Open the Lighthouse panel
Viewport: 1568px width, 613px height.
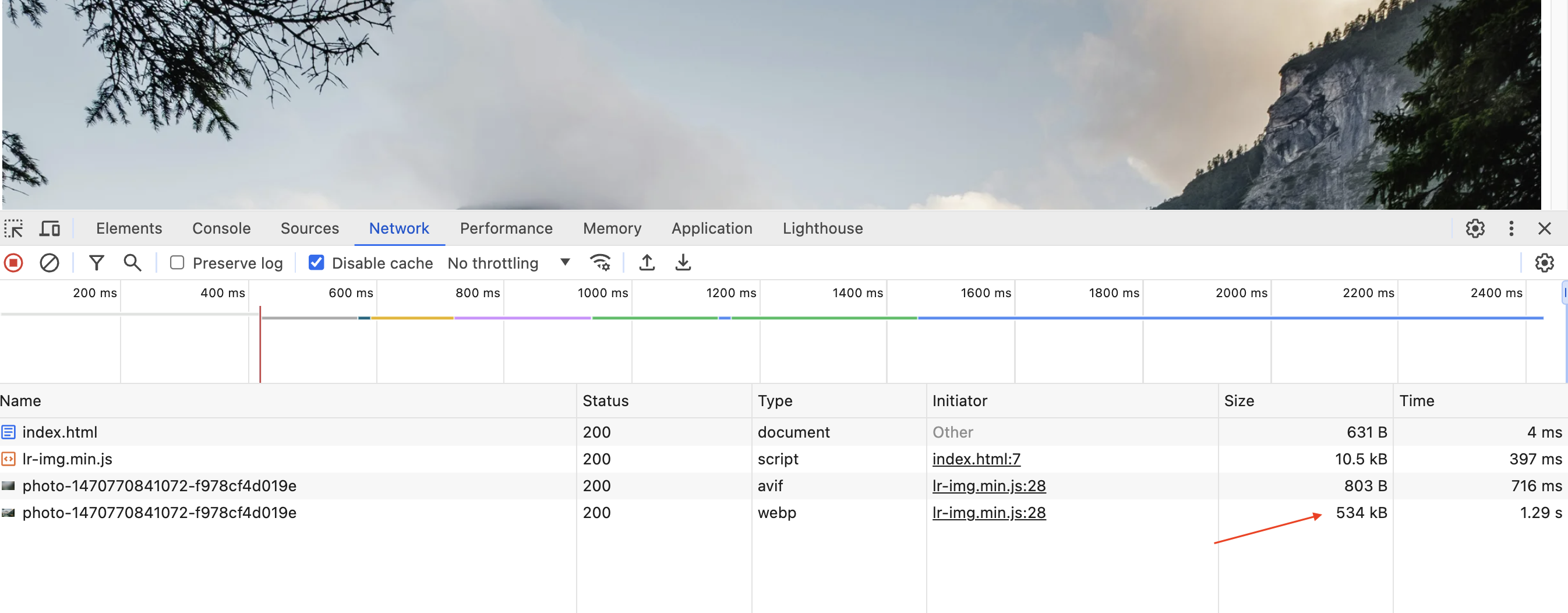(x=822, y=228)
